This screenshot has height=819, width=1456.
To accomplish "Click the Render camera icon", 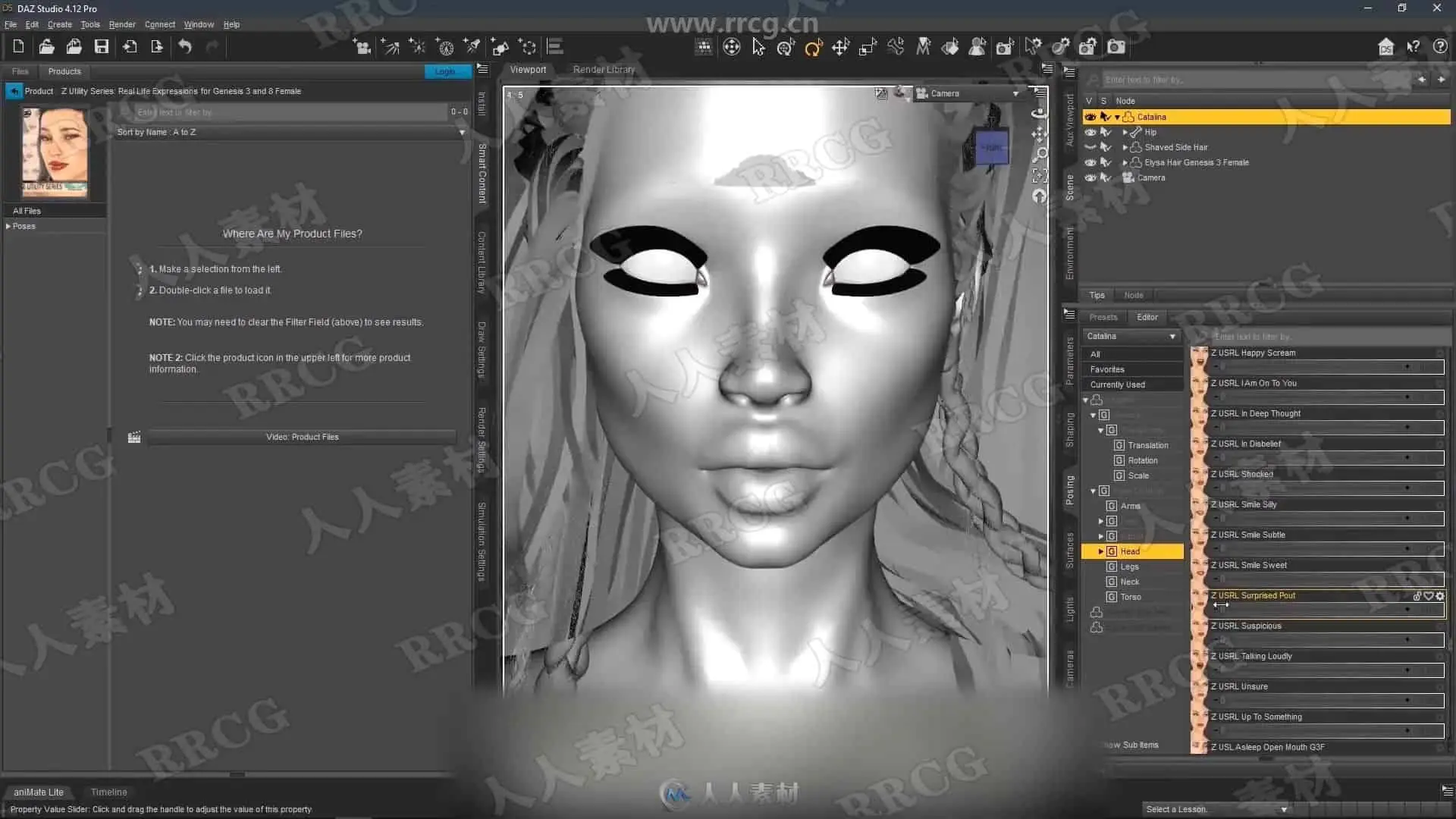I will pos(1116,47).
